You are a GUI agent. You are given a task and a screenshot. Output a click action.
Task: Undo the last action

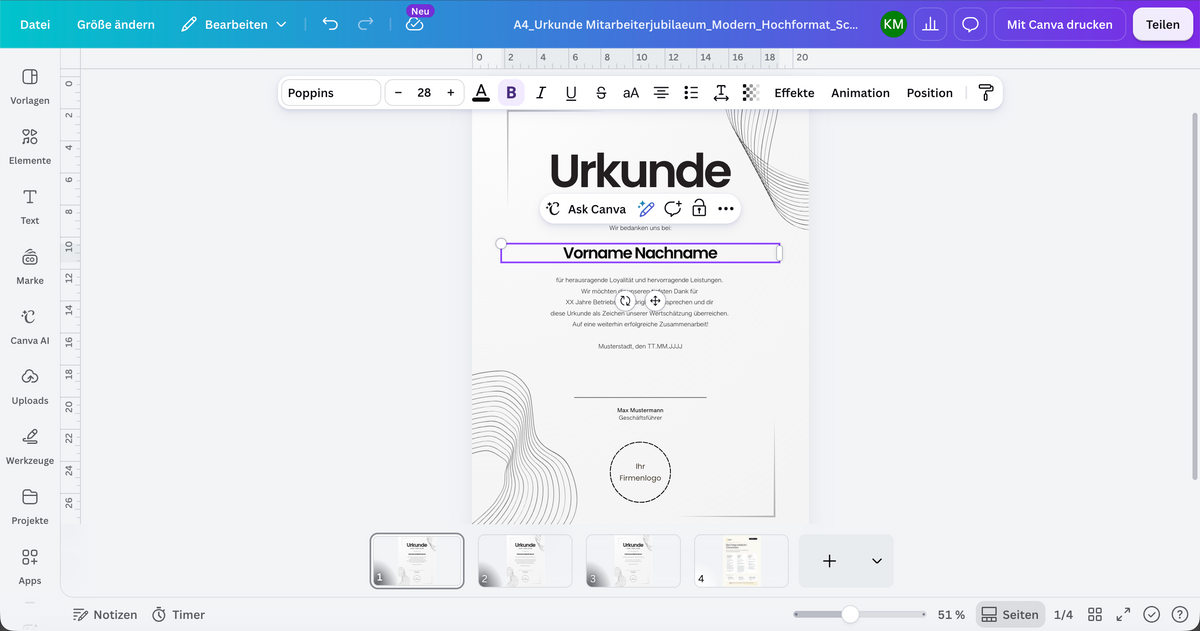tap(330, 24)
